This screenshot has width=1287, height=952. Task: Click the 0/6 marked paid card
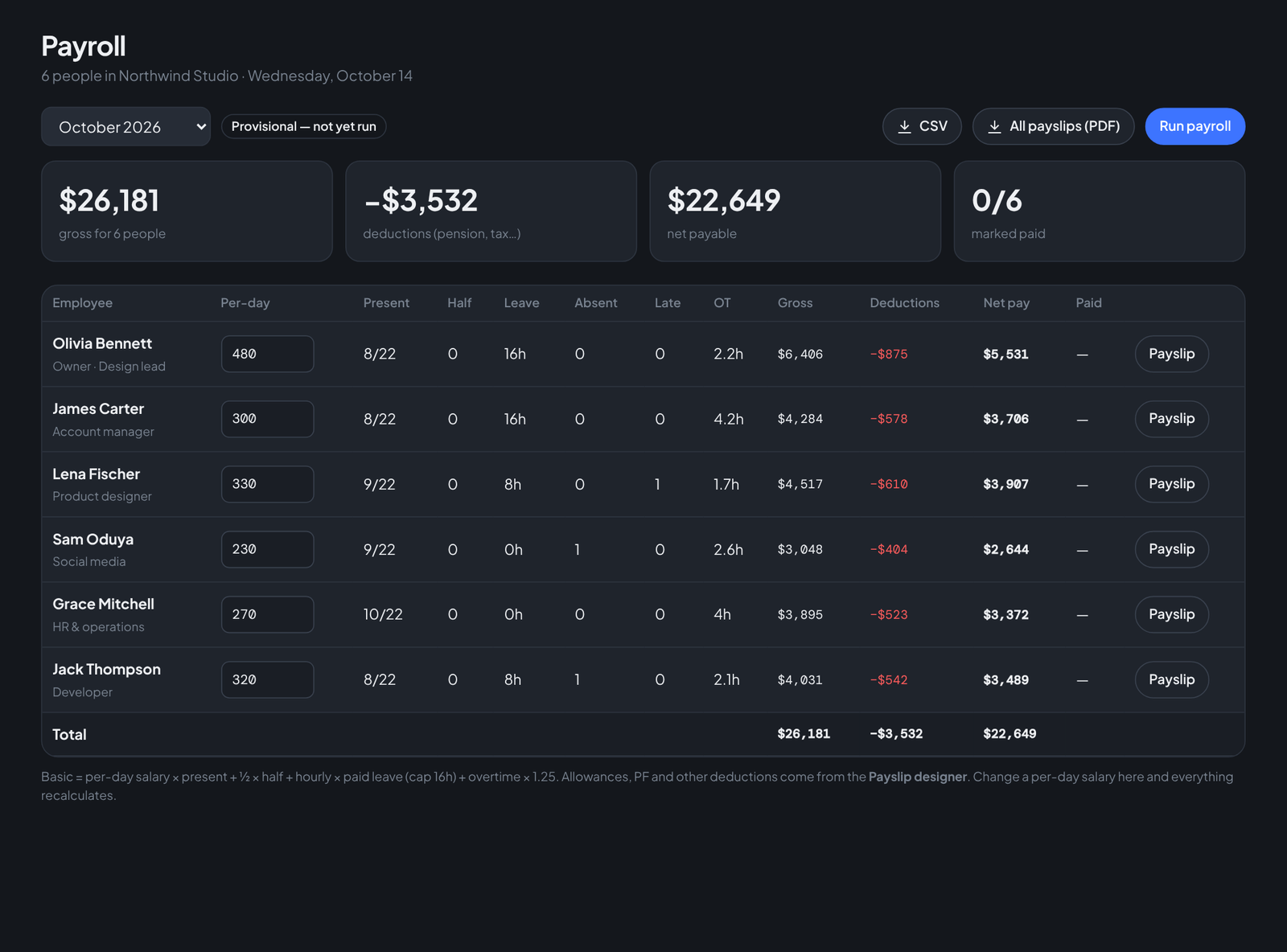1099,211
